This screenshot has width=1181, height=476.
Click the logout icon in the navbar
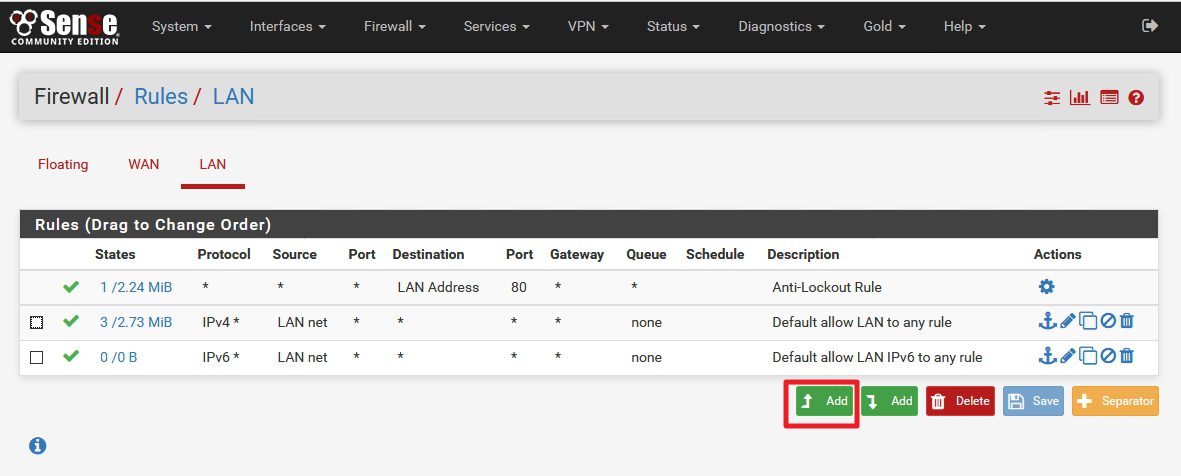point(1149,26)
